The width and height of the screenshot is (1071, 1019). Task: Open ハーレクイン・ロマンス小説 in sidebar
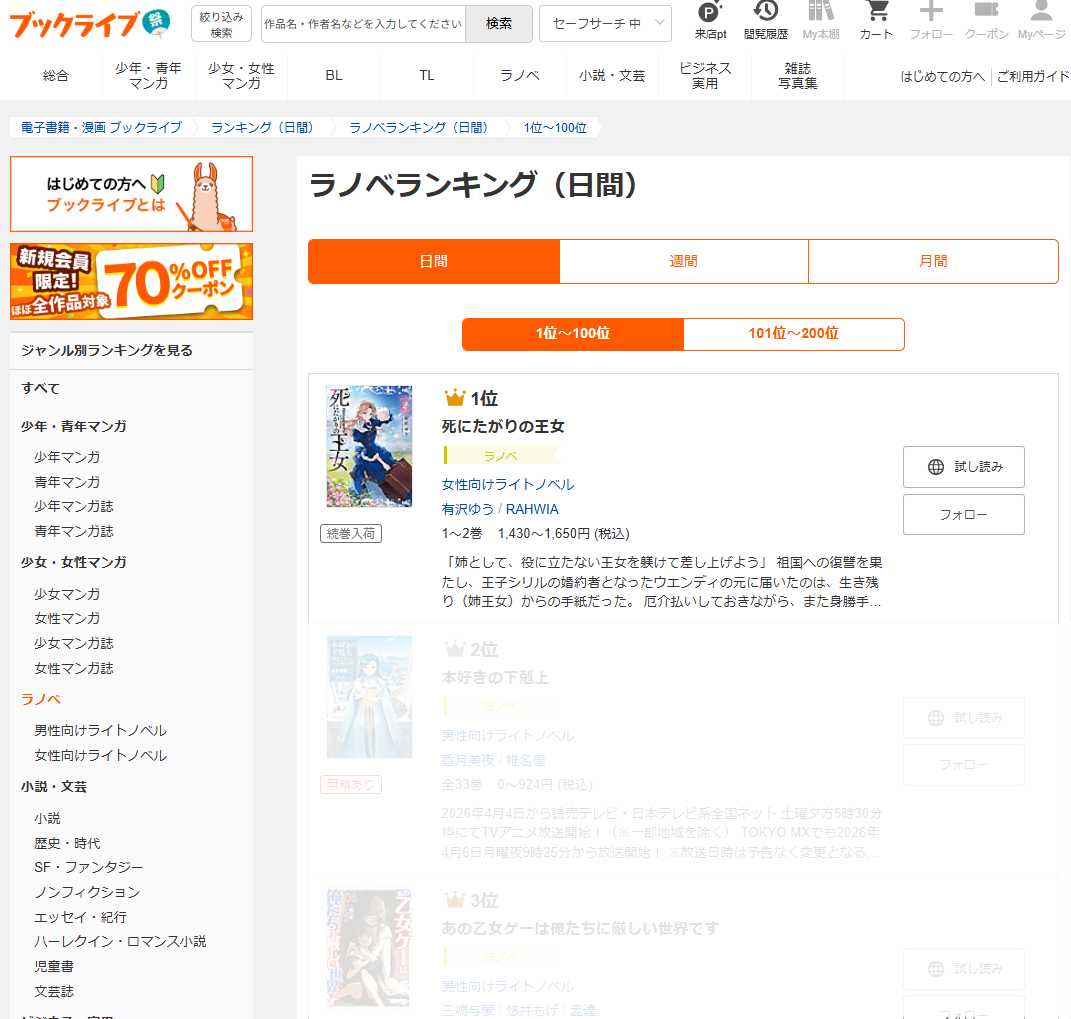pyautogui.click(x=120, y=942)
